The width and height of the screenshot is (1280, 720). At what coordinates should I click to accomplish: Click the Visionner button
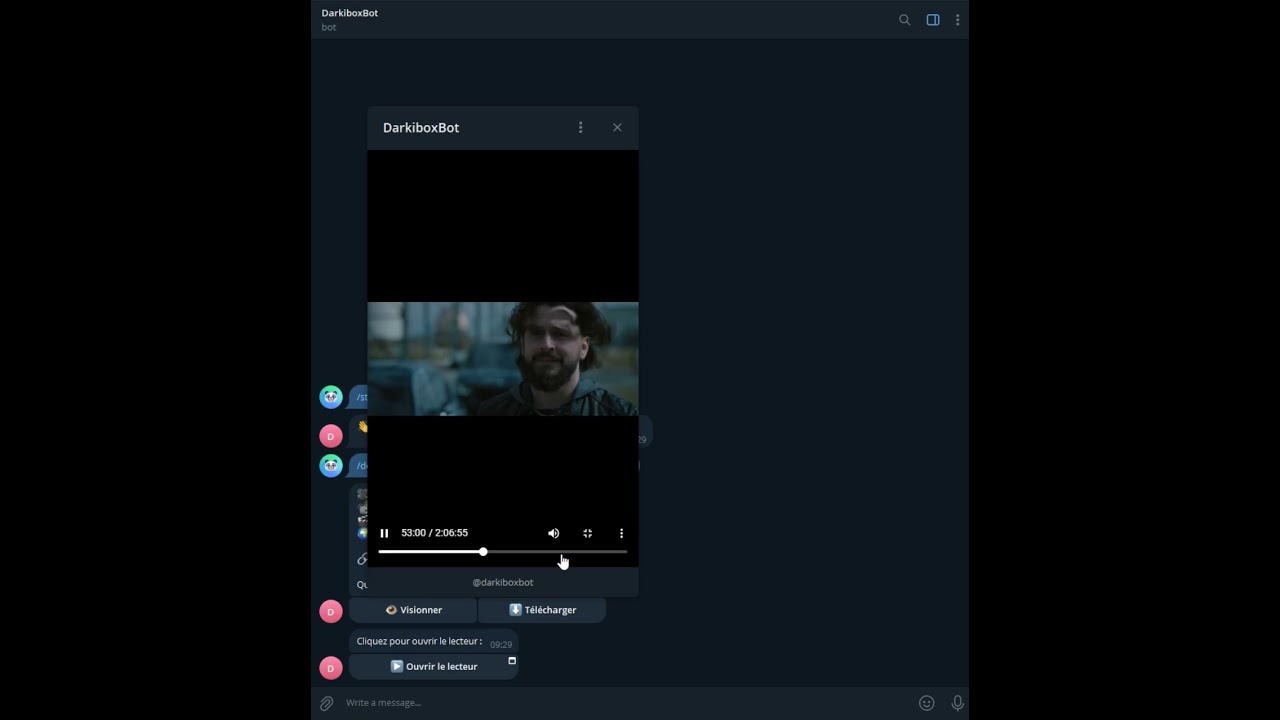click(413, 610)
